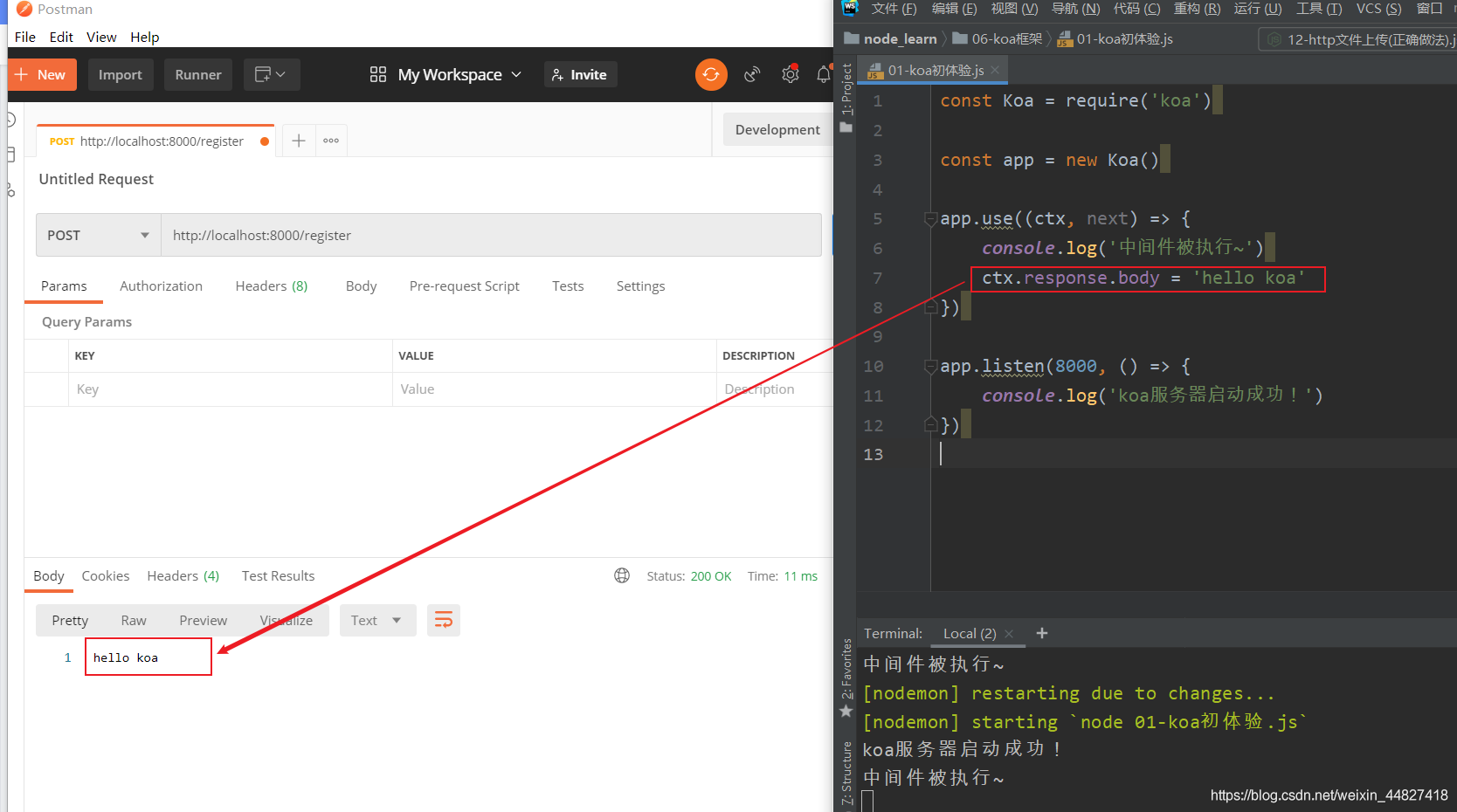Open the request Body tab
The image size is (1457, 812).
tap(361, 286)
